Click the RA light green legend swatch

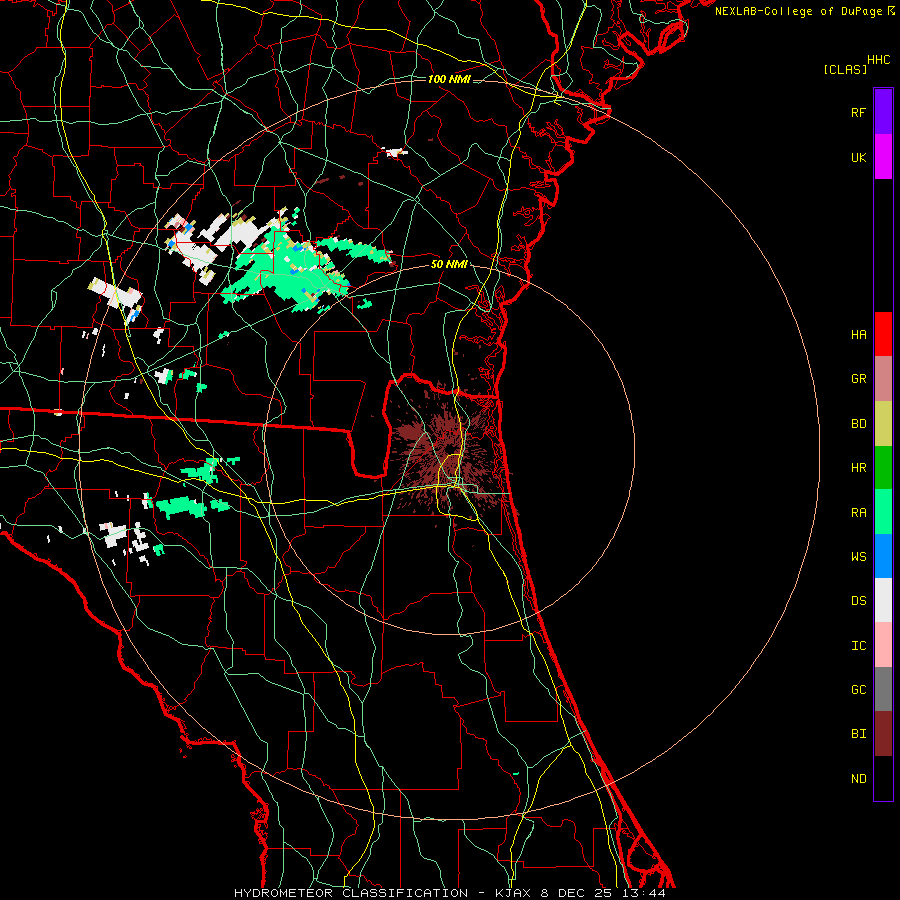point(883,512)
